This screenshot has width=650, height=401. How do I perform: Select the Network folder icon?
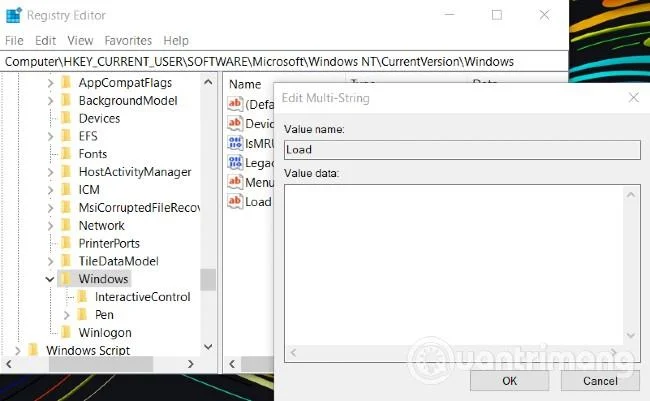[66, 225]
